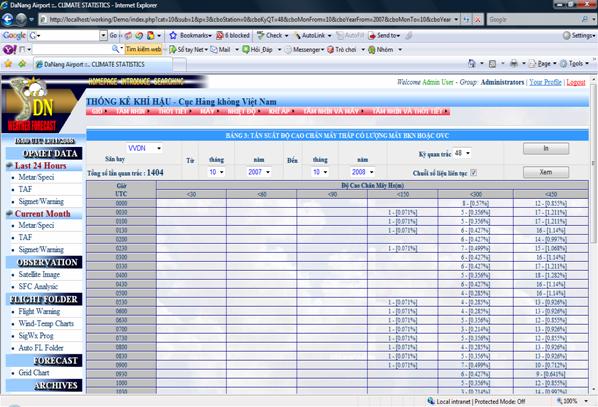This screenshot has width=598, height=407.
Task: Expand the VVDN airport dropdown
Action: pyautogui.click(x=144, y=148)
